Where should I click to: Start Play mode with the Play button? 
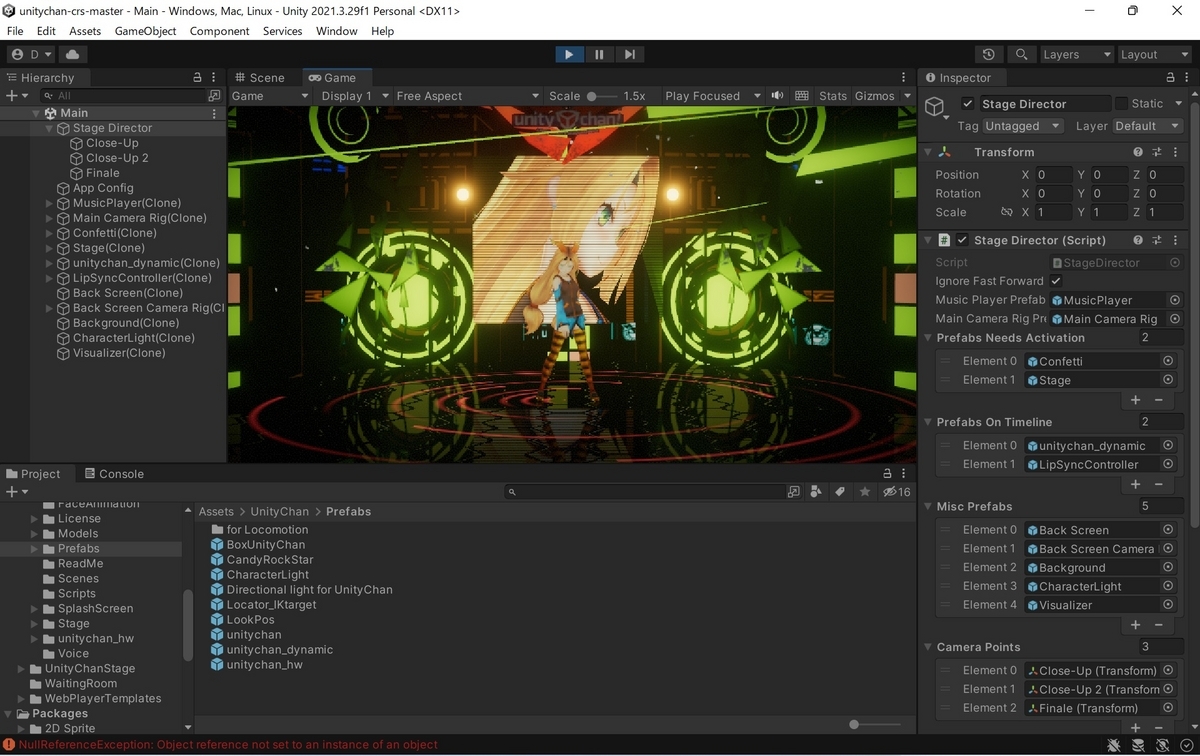[569, 54]
